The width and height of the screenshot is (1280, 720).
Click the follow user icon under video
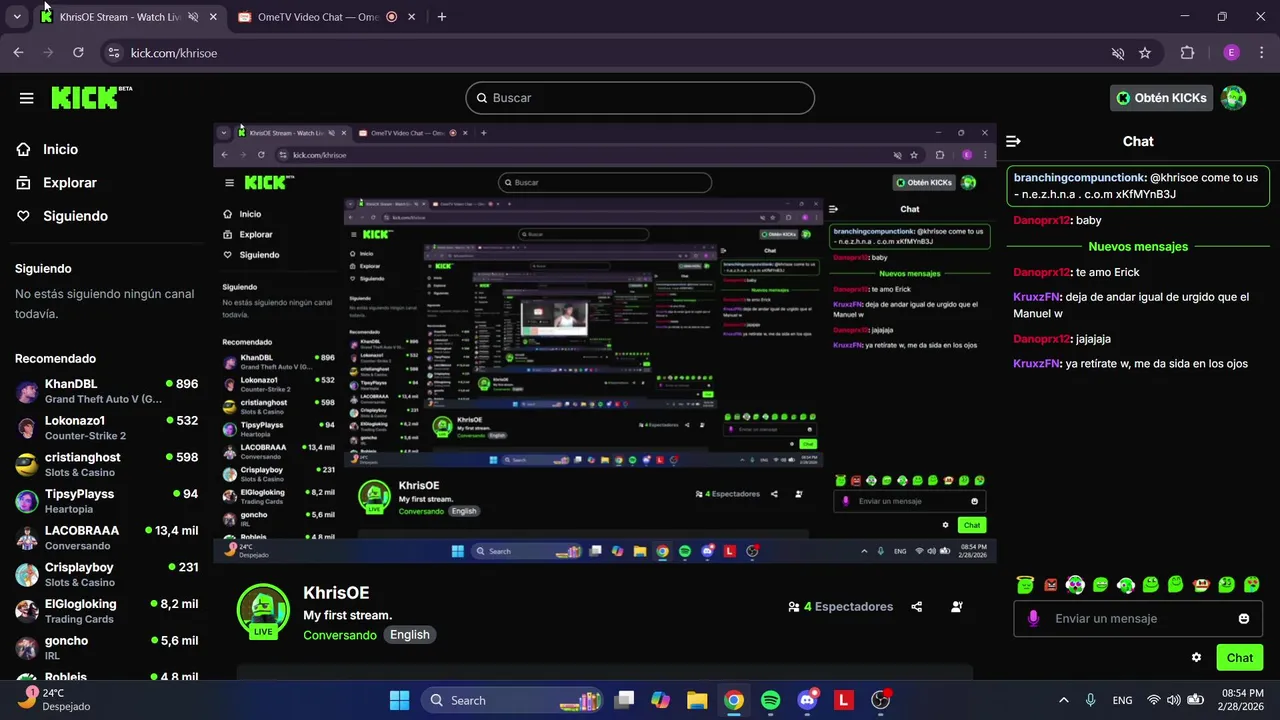(x=957, y=607)
